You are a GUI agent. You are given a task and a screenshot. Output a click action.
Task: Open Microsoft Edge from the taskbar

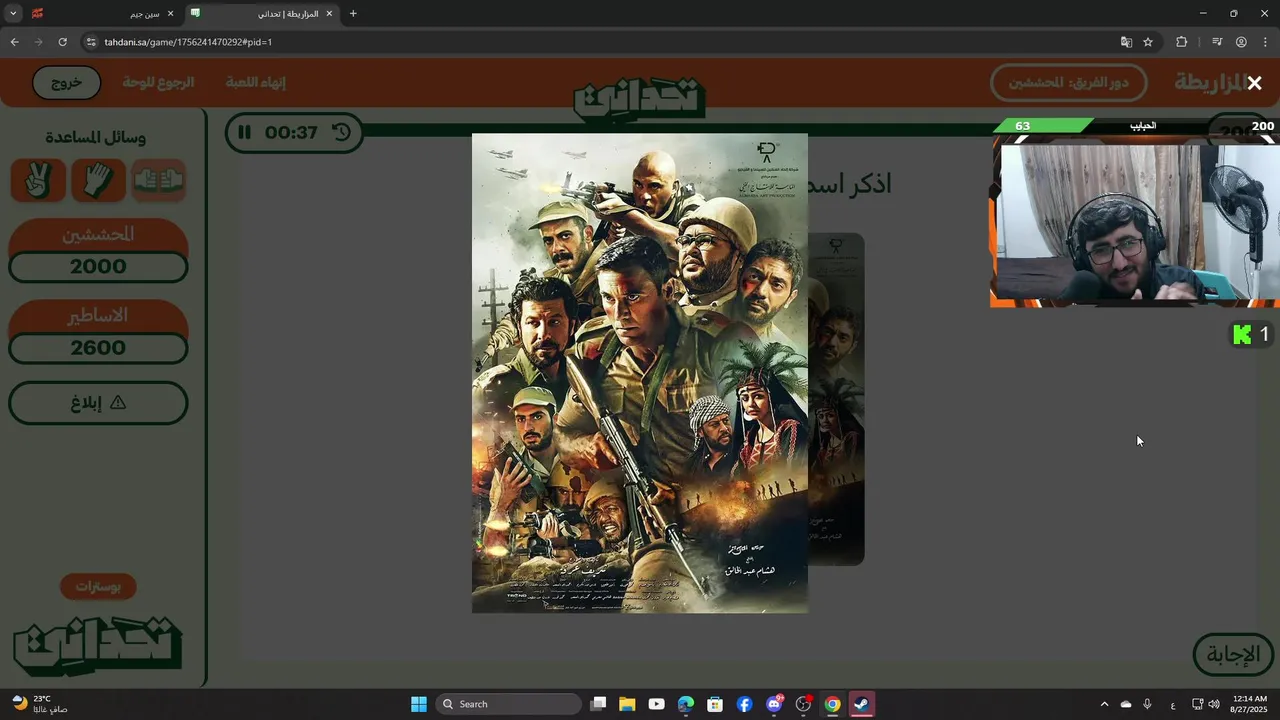click(x=686, y=704)
